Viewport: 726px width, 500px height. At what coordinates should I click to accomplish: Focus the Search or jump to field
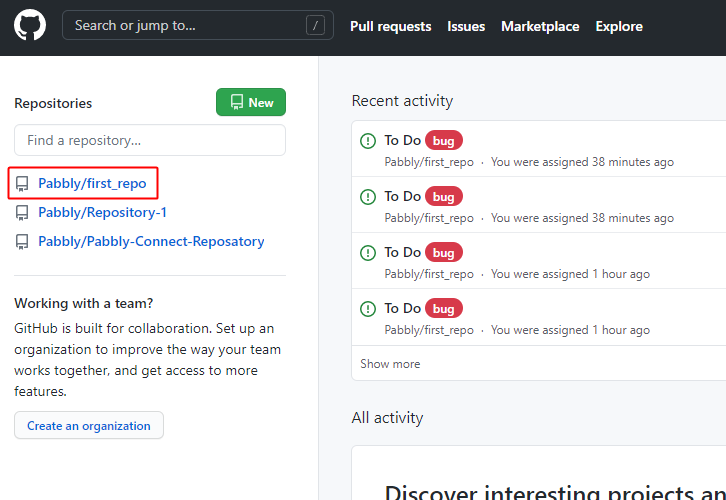(198, 25)
